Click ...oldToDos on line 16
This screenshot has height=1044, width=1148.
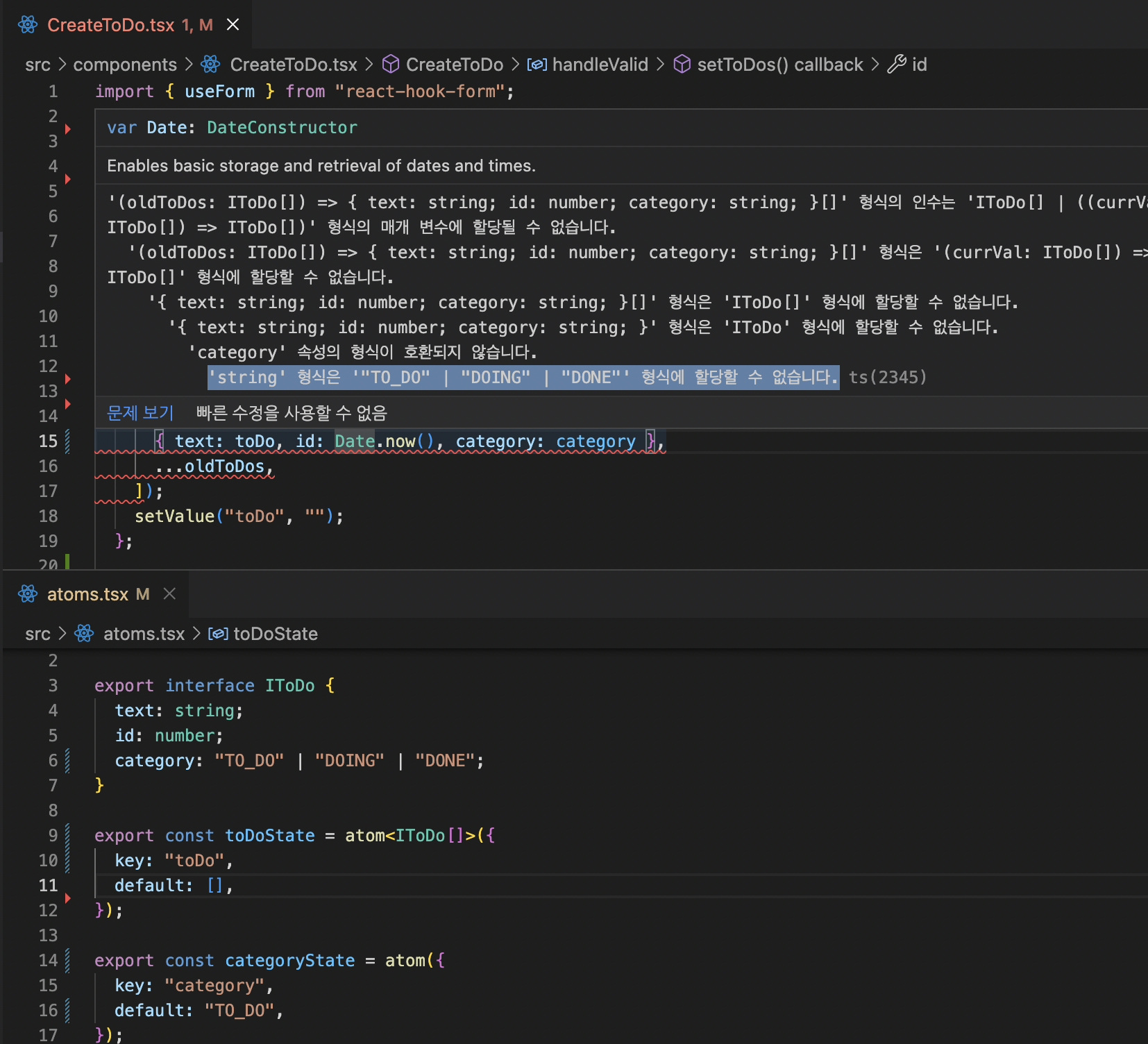210,466
